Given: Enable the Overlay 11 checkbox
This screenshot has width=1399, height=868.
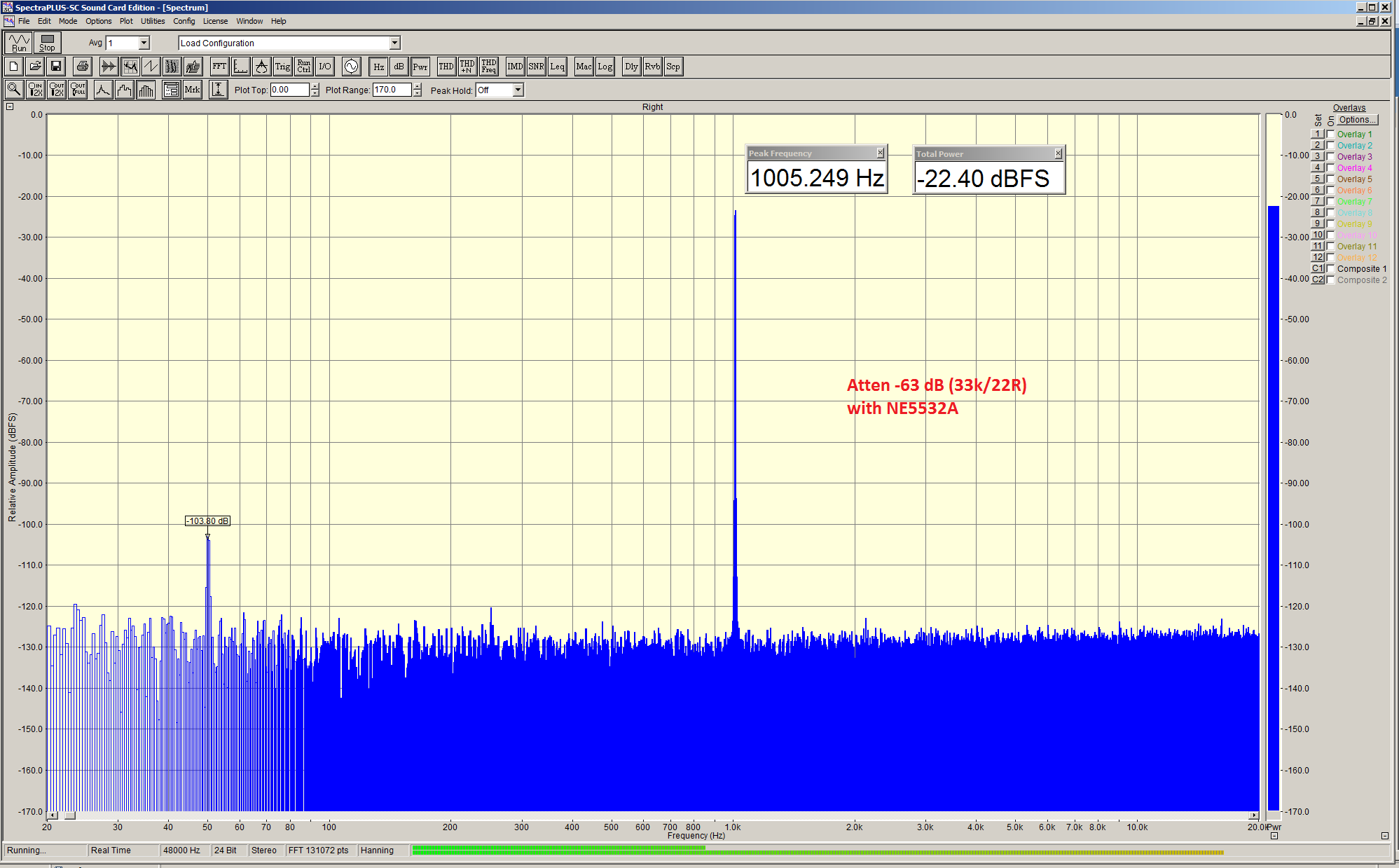Looking at the screenshot, I should [x=1330, y=246].
